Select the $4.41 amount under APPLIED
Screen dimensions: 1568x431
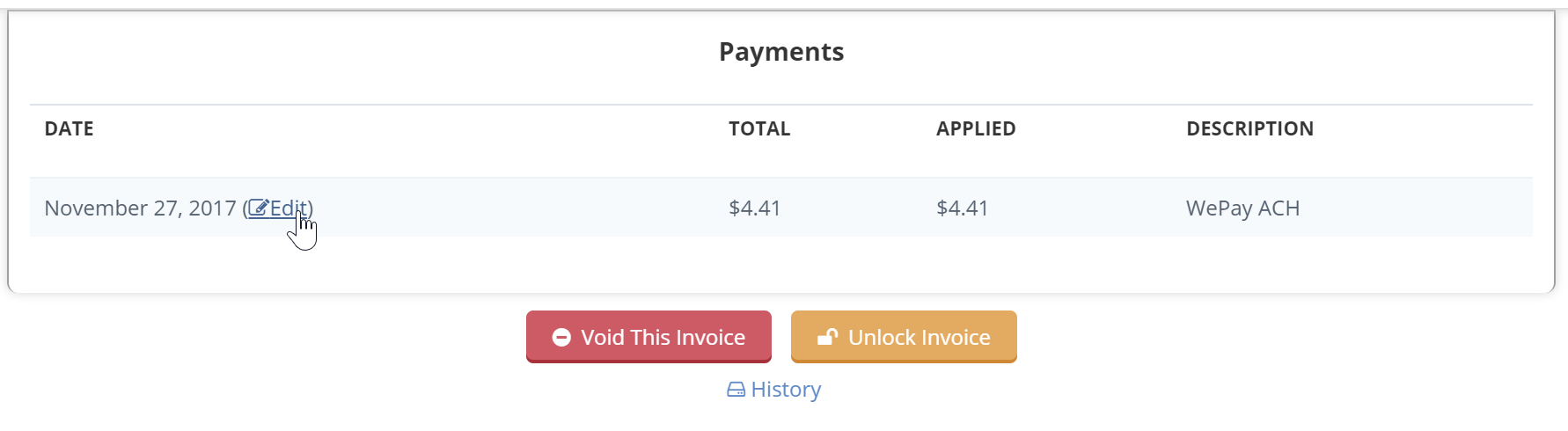pyautogui.click(x=963, y=208)
